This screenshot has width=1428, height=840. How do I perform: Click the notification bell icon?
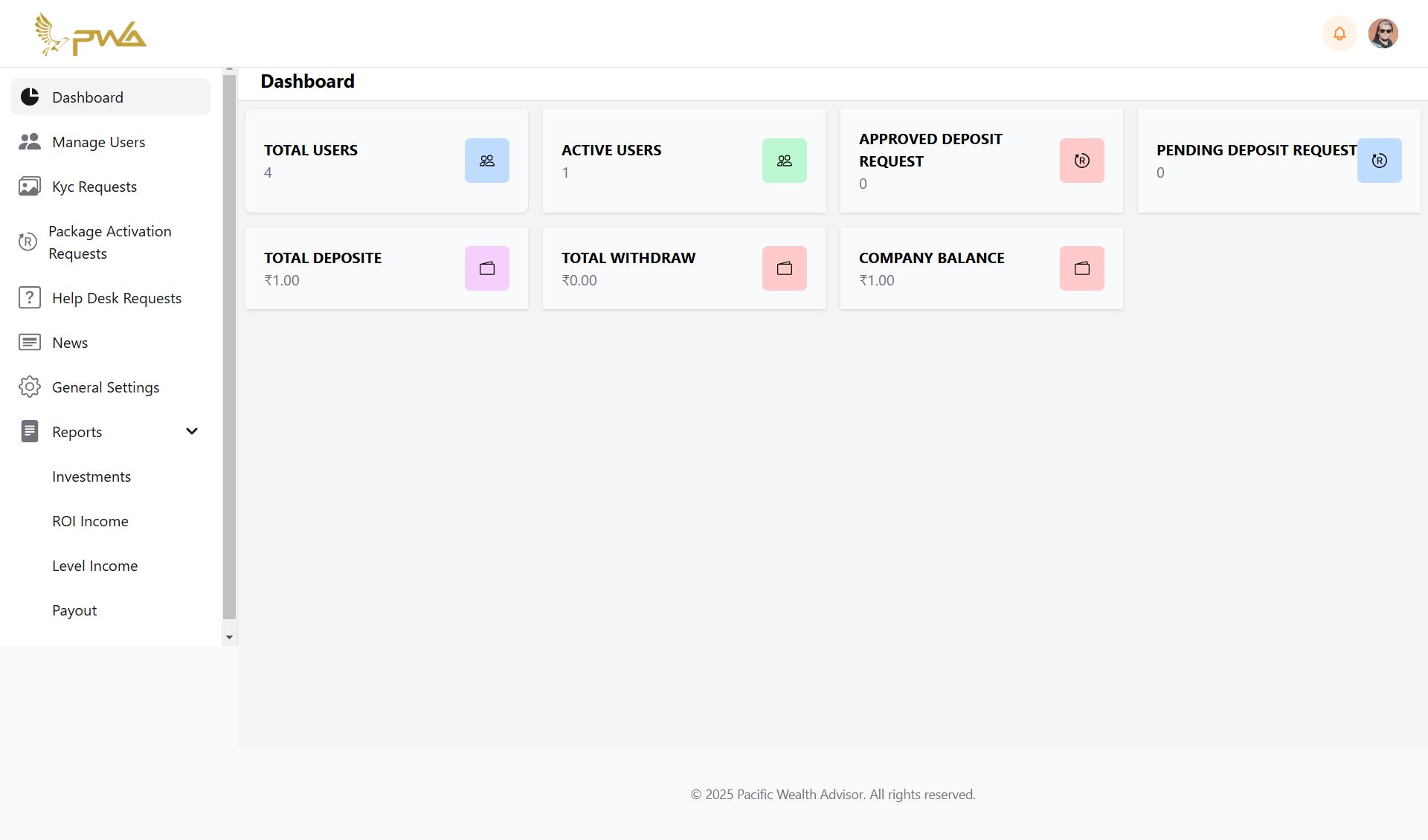(x=1339, y=33)
